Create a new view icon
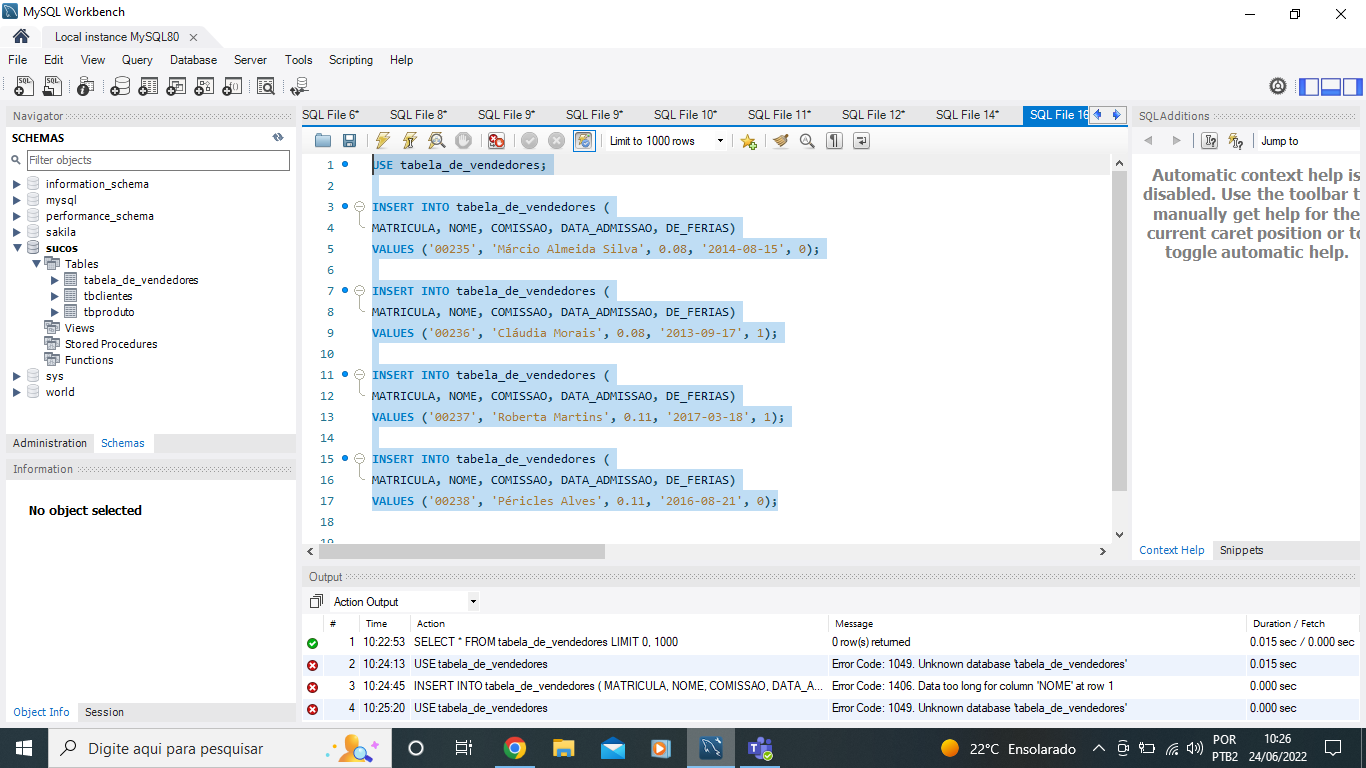1366x768 pixels. tap(176, 87)
